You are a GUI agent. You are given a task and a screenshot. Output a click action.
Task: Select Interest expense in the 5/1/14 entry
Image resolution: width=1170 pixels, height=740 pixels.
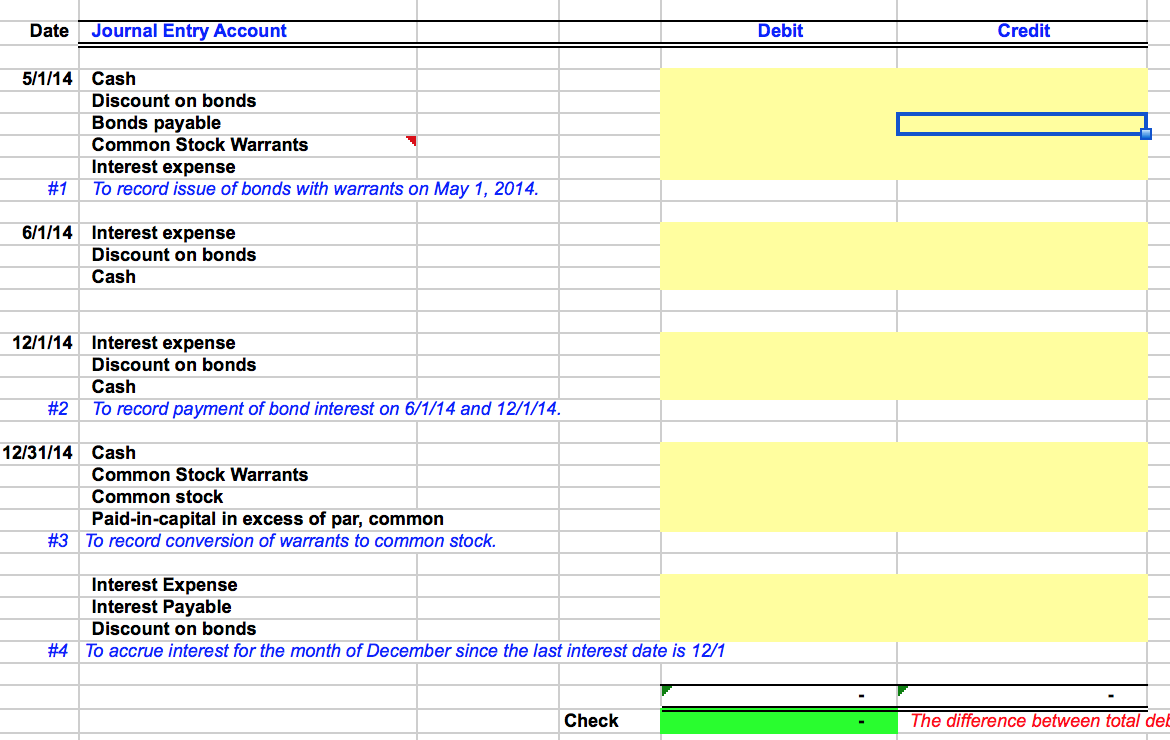click(163, 167)
